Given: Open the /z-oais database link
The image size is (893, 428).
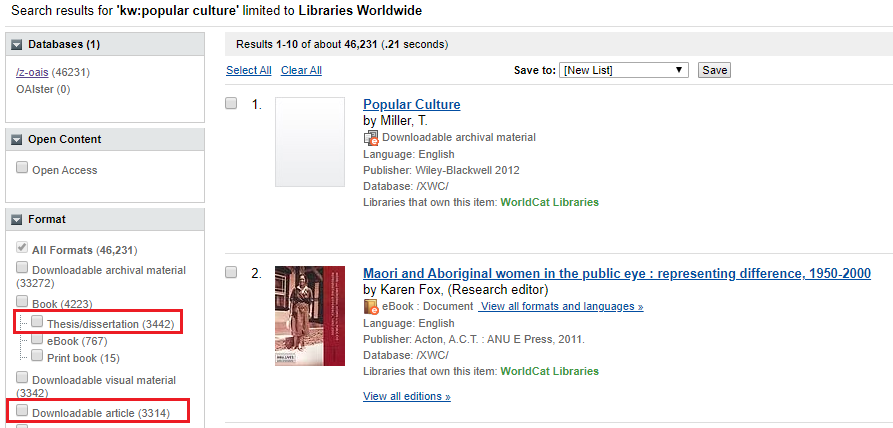Looking at the screenshot, I should point(35,73).
